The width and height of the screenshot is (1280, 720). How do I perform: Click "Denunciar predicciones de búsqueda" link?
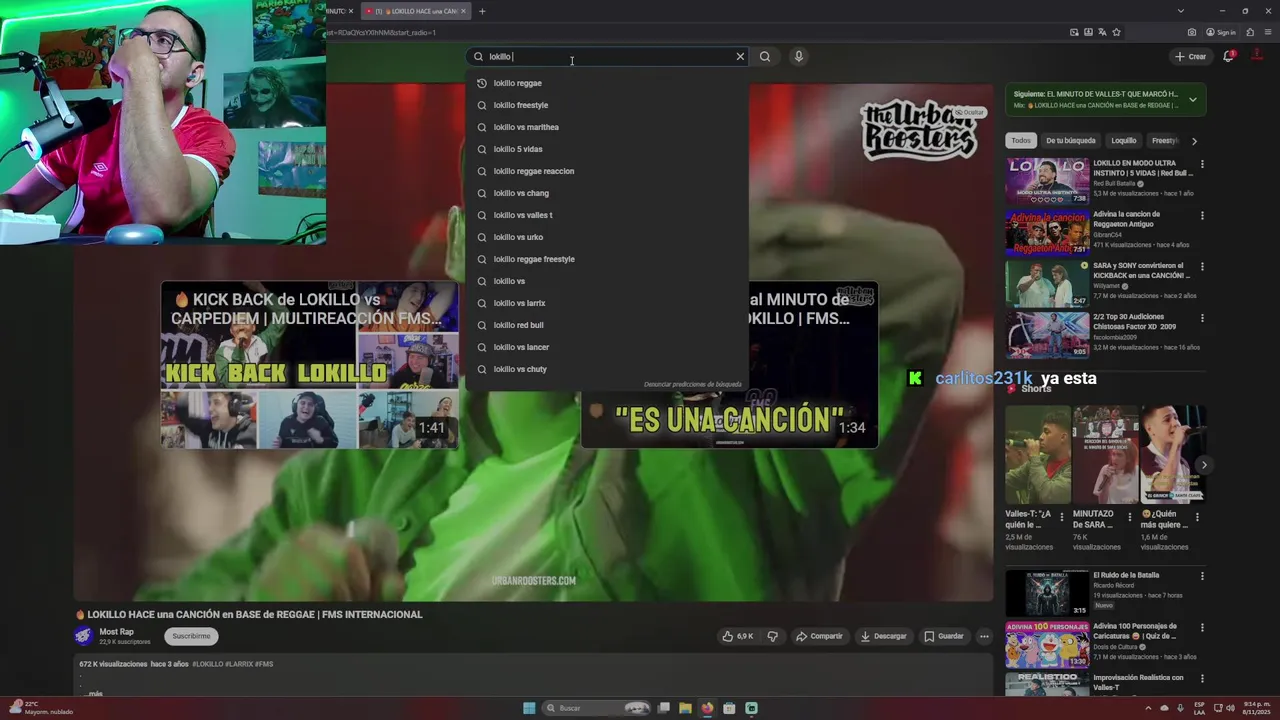pos(693,384)
